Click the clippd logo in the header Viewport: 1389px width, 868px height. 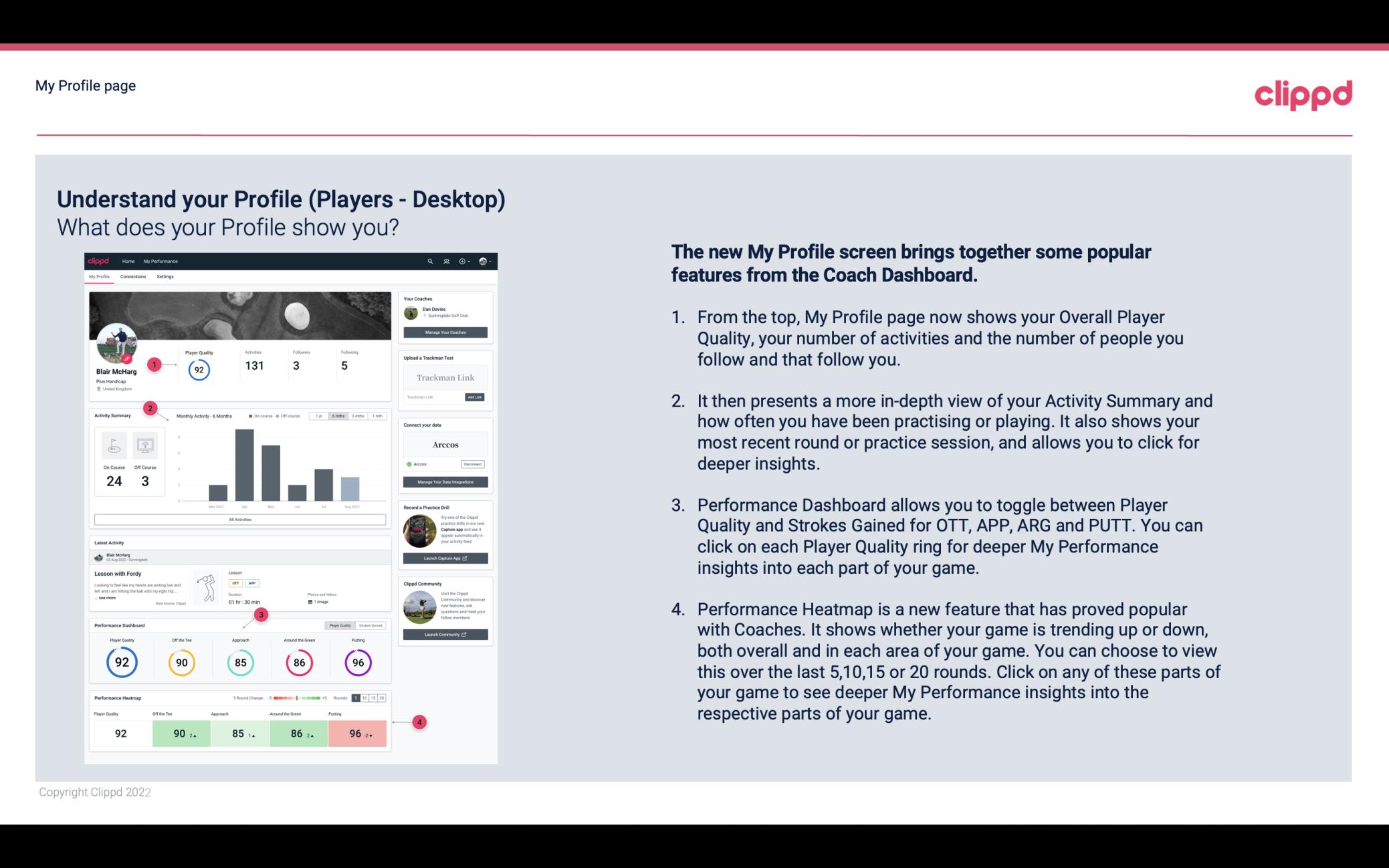pyautogui.click(x=1302, y=92)
